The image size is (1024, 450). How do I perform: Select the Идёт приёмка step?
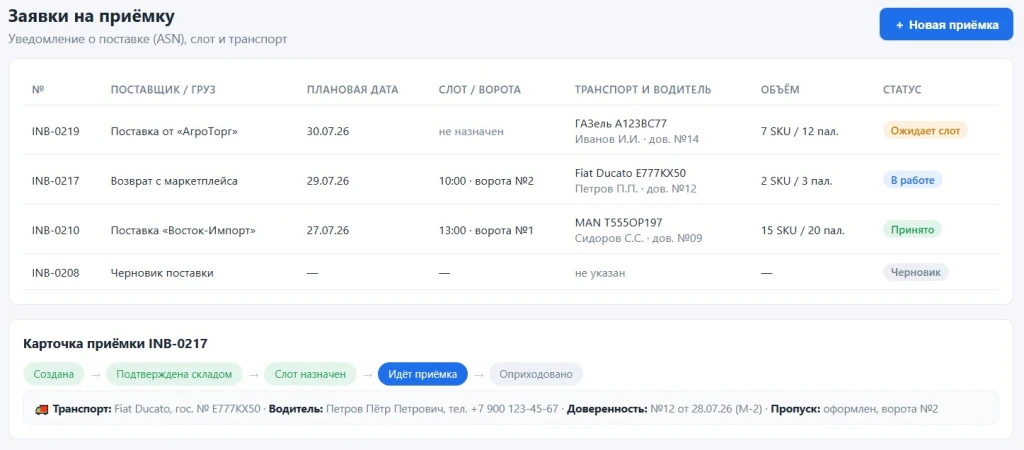(423, 374)
